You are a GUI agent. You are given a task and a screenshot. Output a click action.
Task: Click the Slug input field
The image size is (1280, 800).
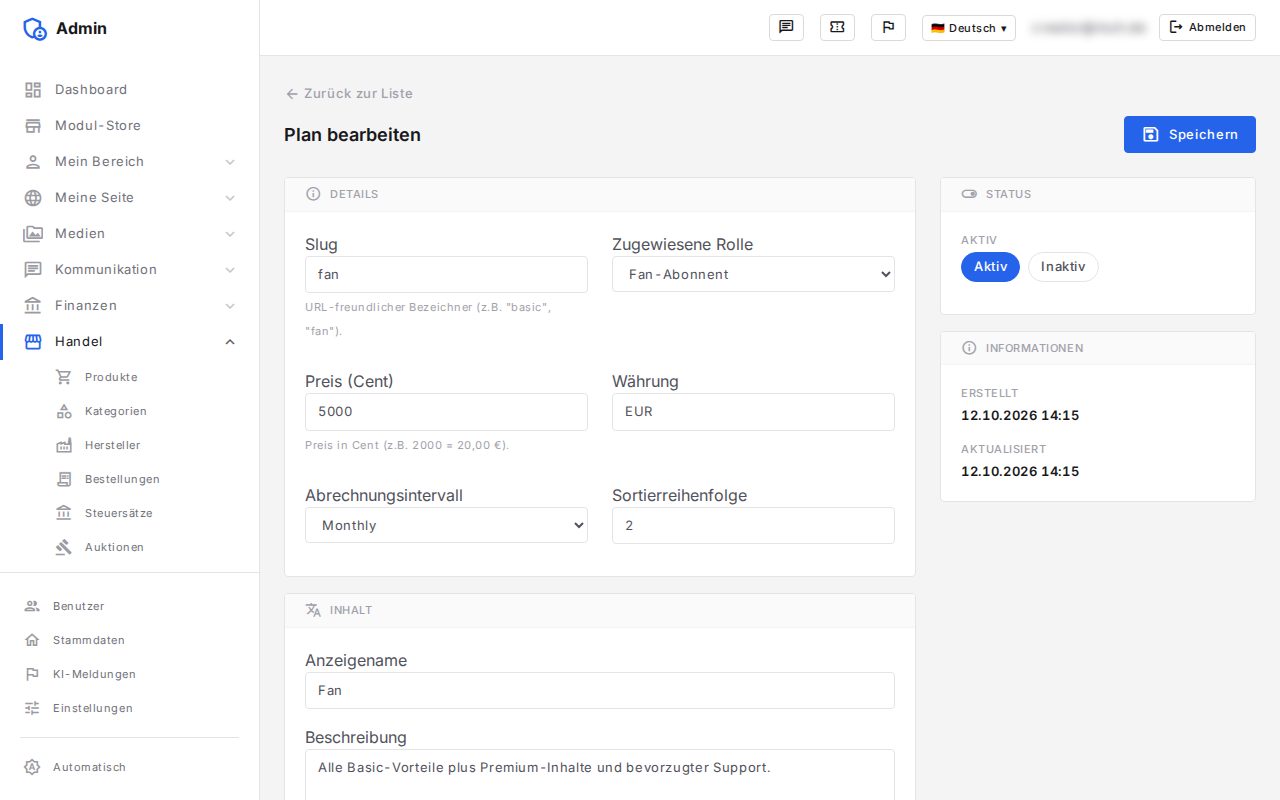446,274
